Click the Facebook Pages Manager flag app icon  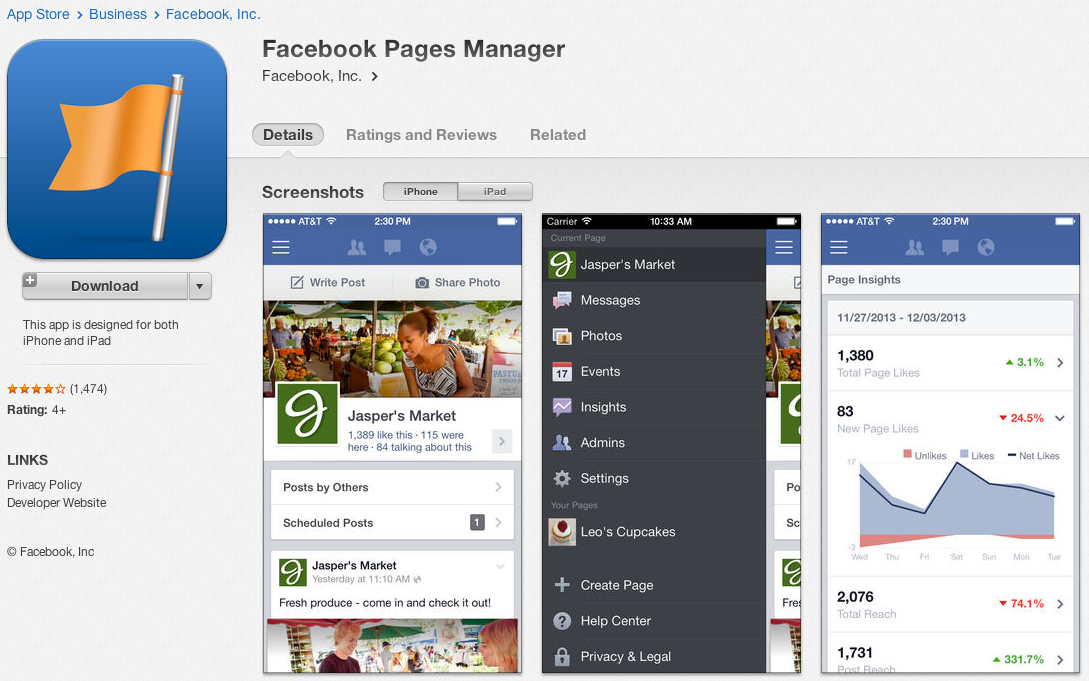point(117,149)
